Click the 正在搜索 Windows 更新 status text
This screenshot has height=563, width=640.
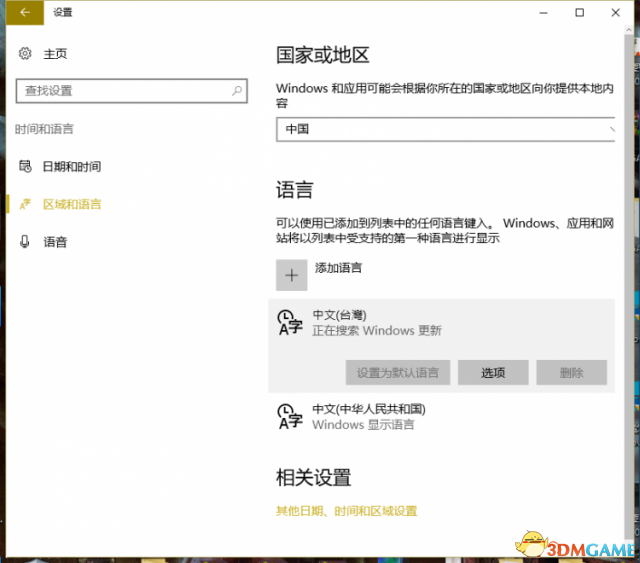[377, 330]
